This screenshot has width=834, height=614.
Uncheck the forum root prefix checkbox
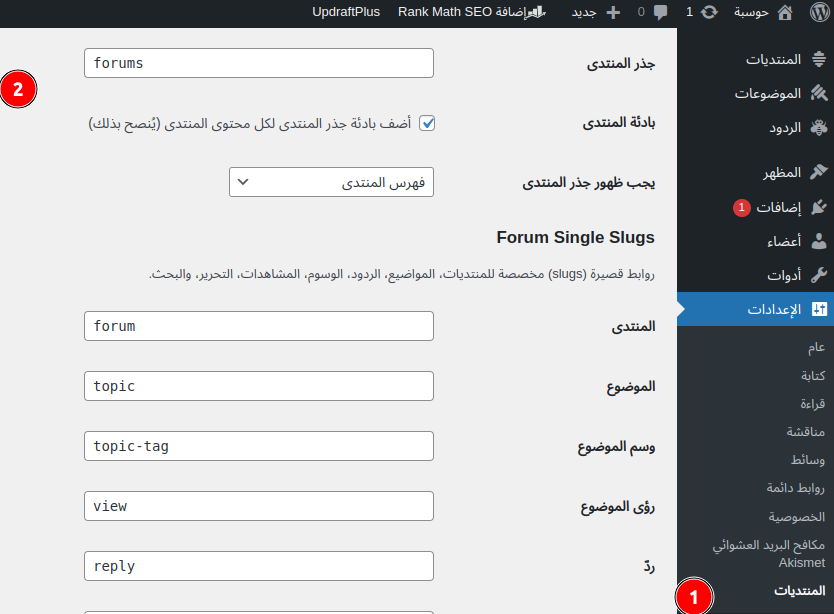(427, 123)
